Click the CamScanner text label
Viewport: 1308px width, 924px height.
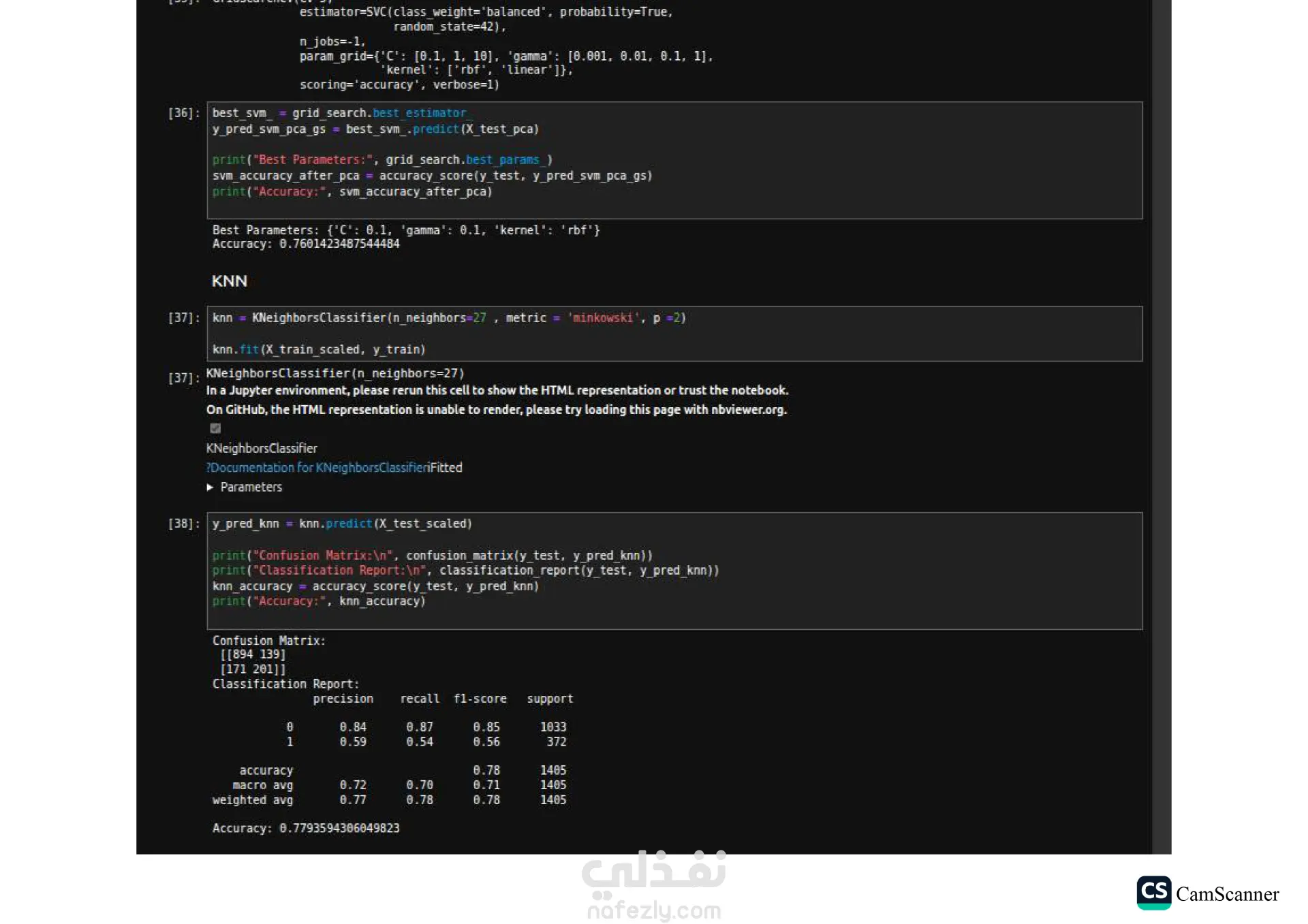tap(1227, 894)
